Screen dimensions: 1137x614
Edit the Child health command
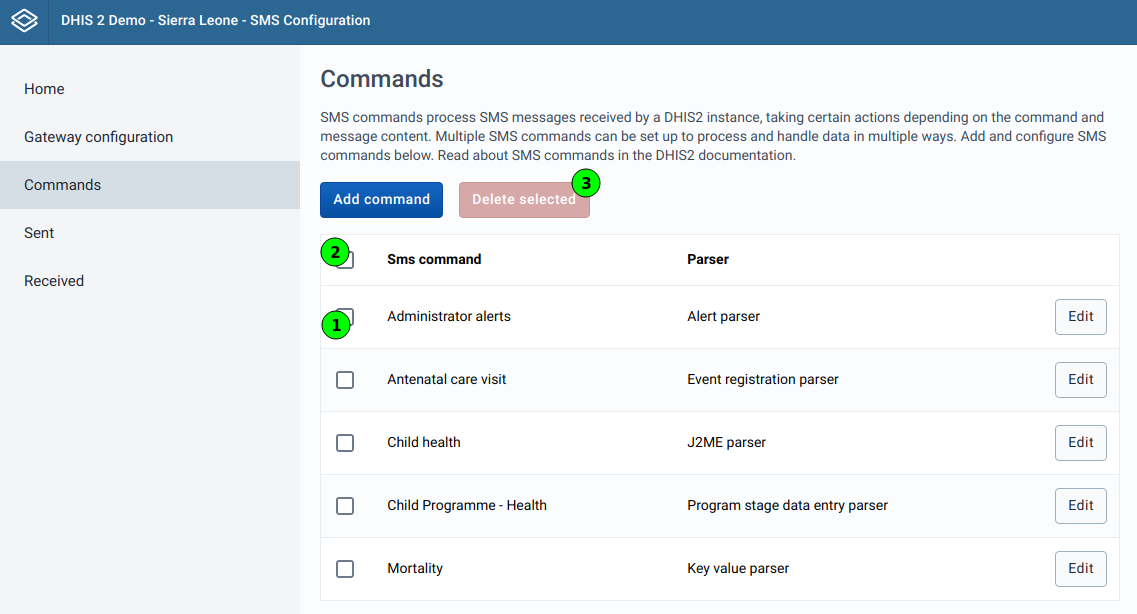[1080, 442]
